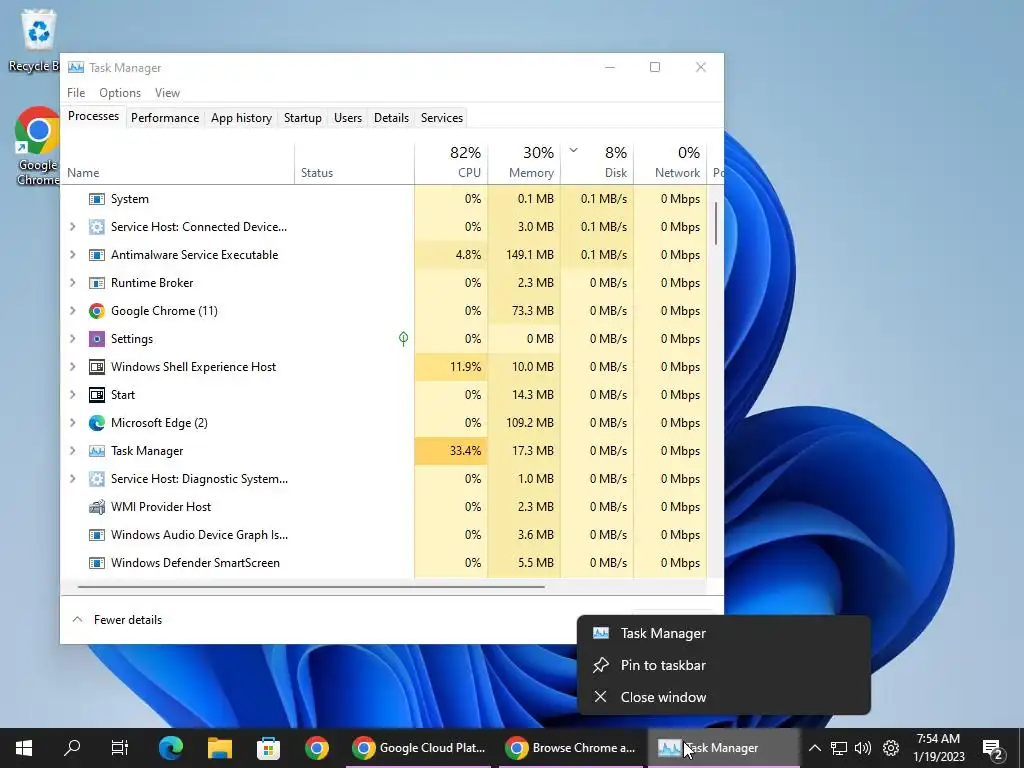Click the Google Cloud Plat... taskbar button
1024x768 pixels.
coord(420,748)
